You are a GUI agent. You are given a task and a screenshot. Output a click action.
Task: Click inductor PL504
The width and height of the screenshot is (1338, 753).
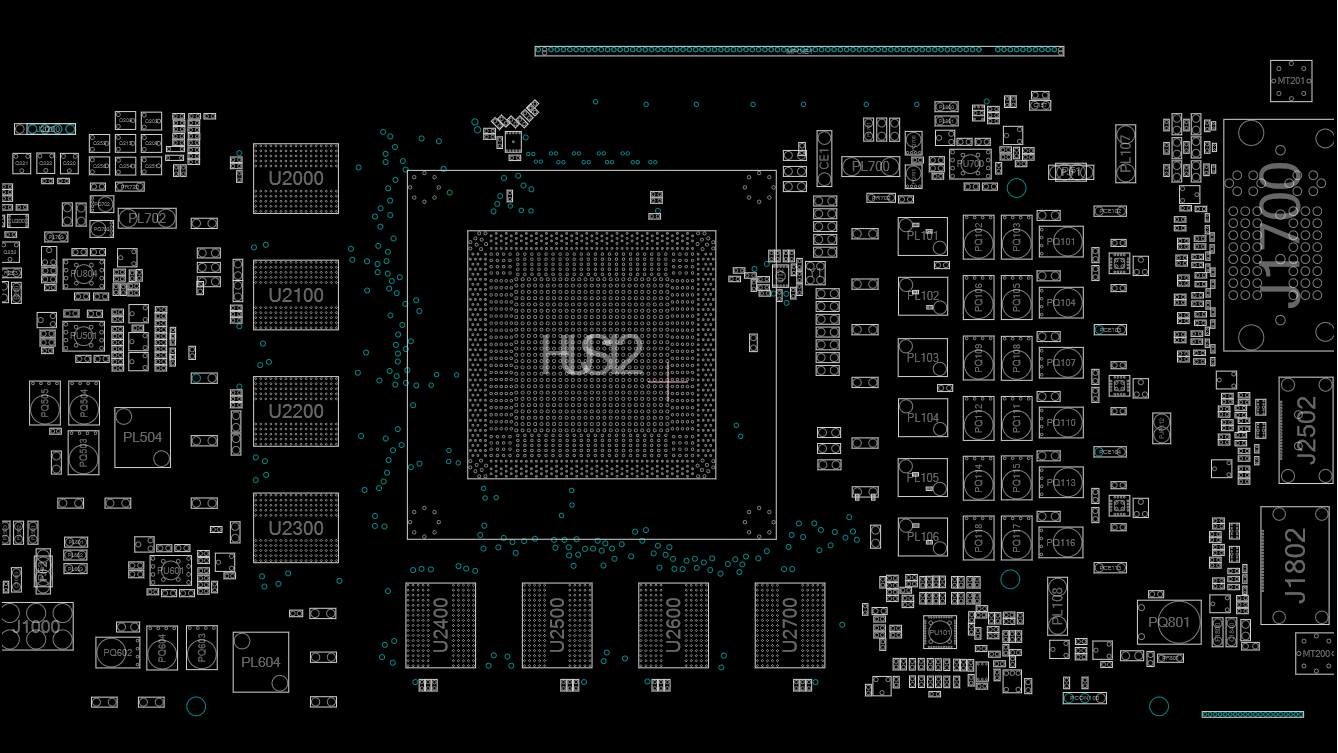142,437
